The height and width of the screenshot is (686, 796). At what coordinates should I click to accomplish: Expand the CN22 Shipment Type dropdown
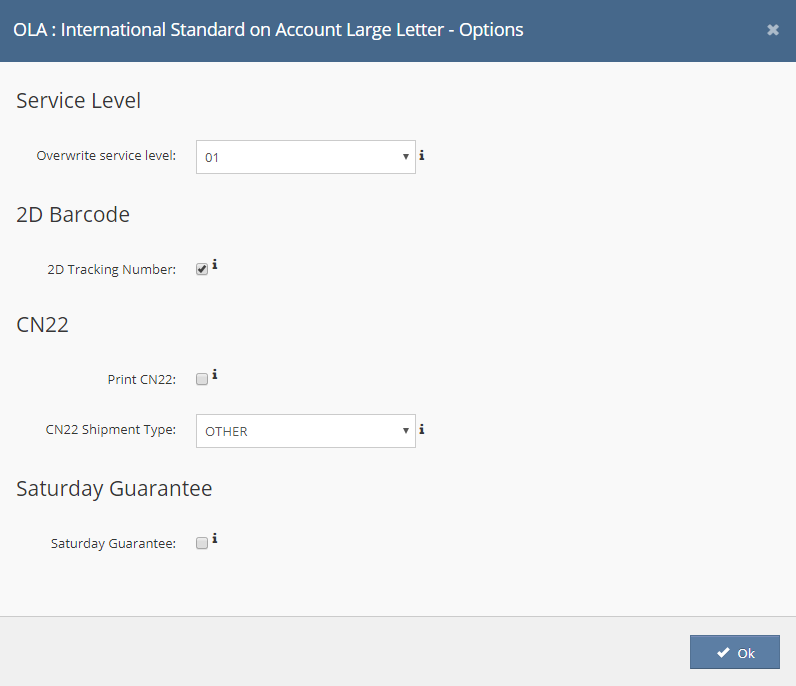(305, 431)
